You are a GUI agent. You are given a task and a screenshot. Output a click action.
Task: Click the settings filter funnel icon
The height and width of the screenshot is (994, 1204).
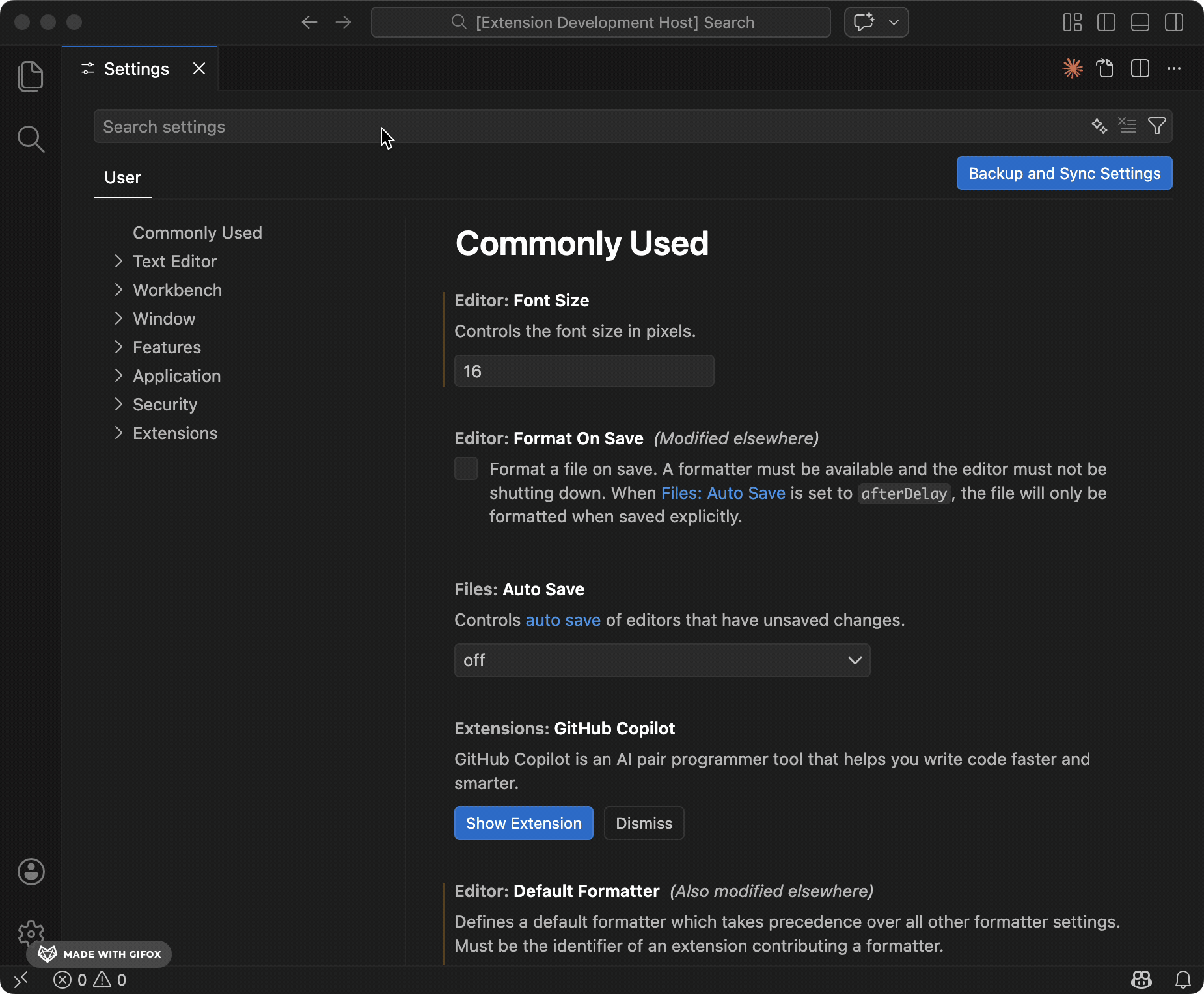point(1156,126)
